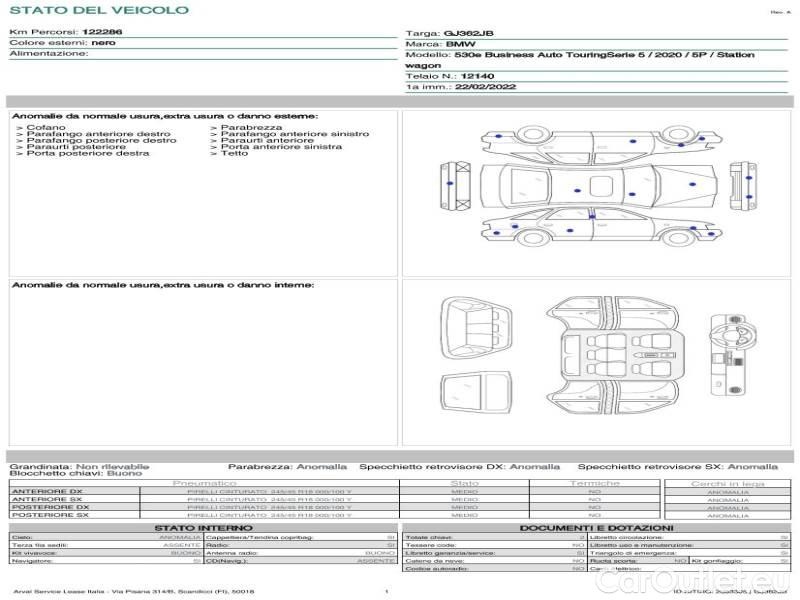Select the Parabrezza anomaly list entry
The height and width of the screenshot is (600, 800).
pyautogui.click(x=251, y=128)
